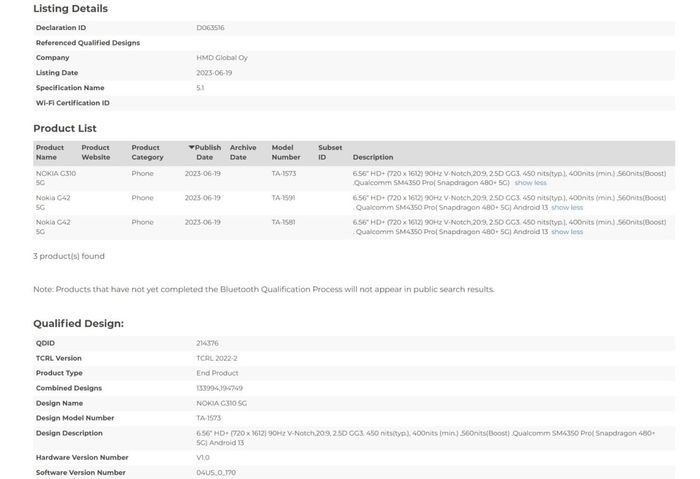
Task: Select Hardware Version Number value V1.0
Action: (203, 458)
